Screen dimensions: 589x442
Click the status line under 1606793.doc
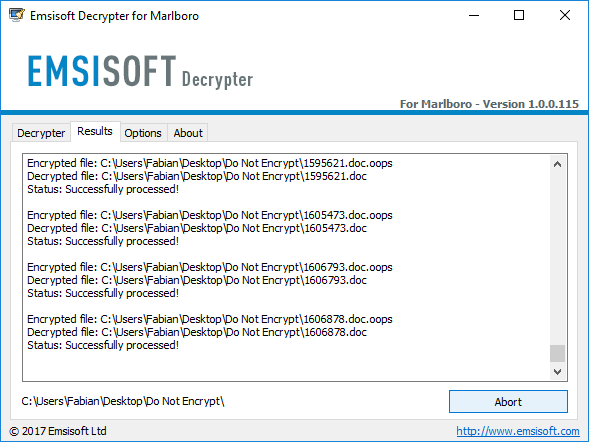coord(103,293)
